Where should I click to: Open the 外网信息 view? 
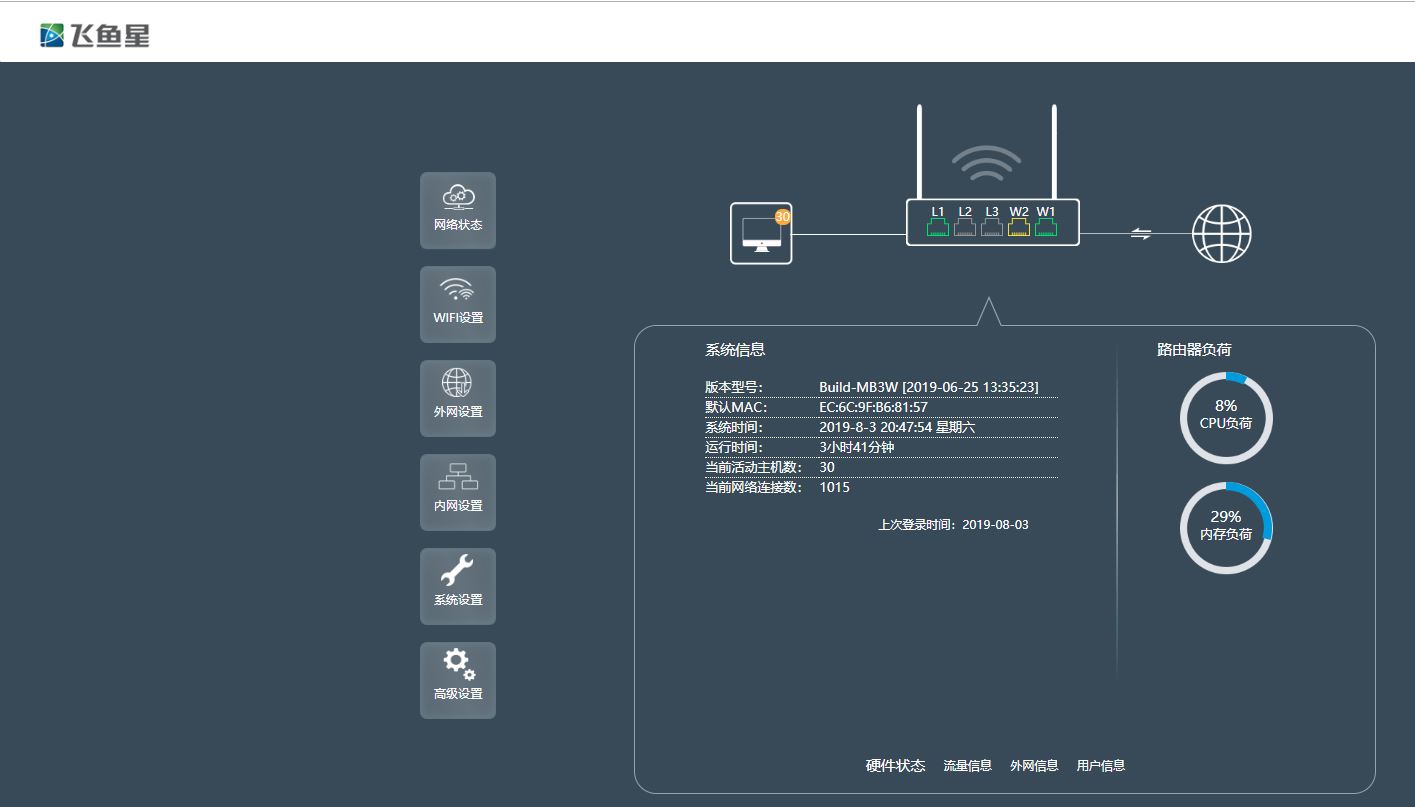coord(1034,765)
